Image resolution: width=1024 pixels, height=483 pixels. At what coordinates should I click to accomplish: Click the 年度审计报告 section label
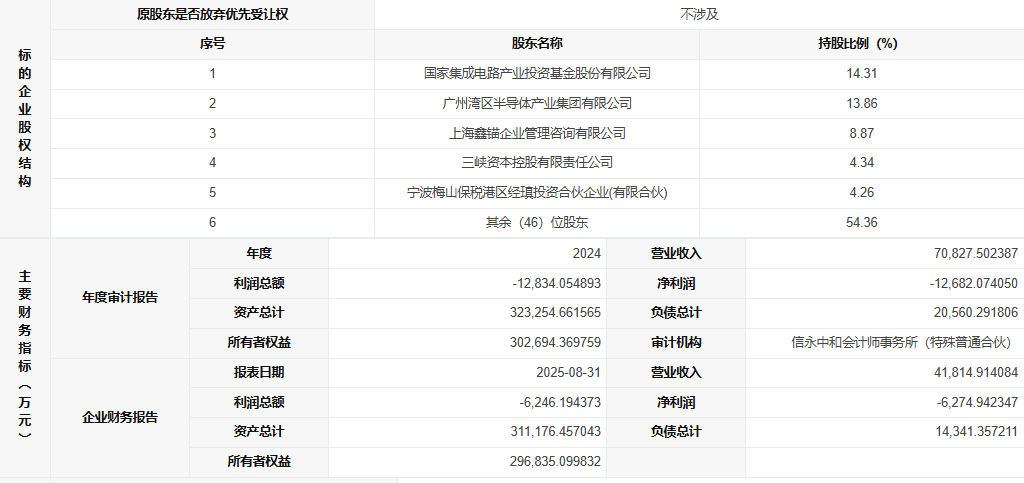pyautogui.click(x=120, y=298)
